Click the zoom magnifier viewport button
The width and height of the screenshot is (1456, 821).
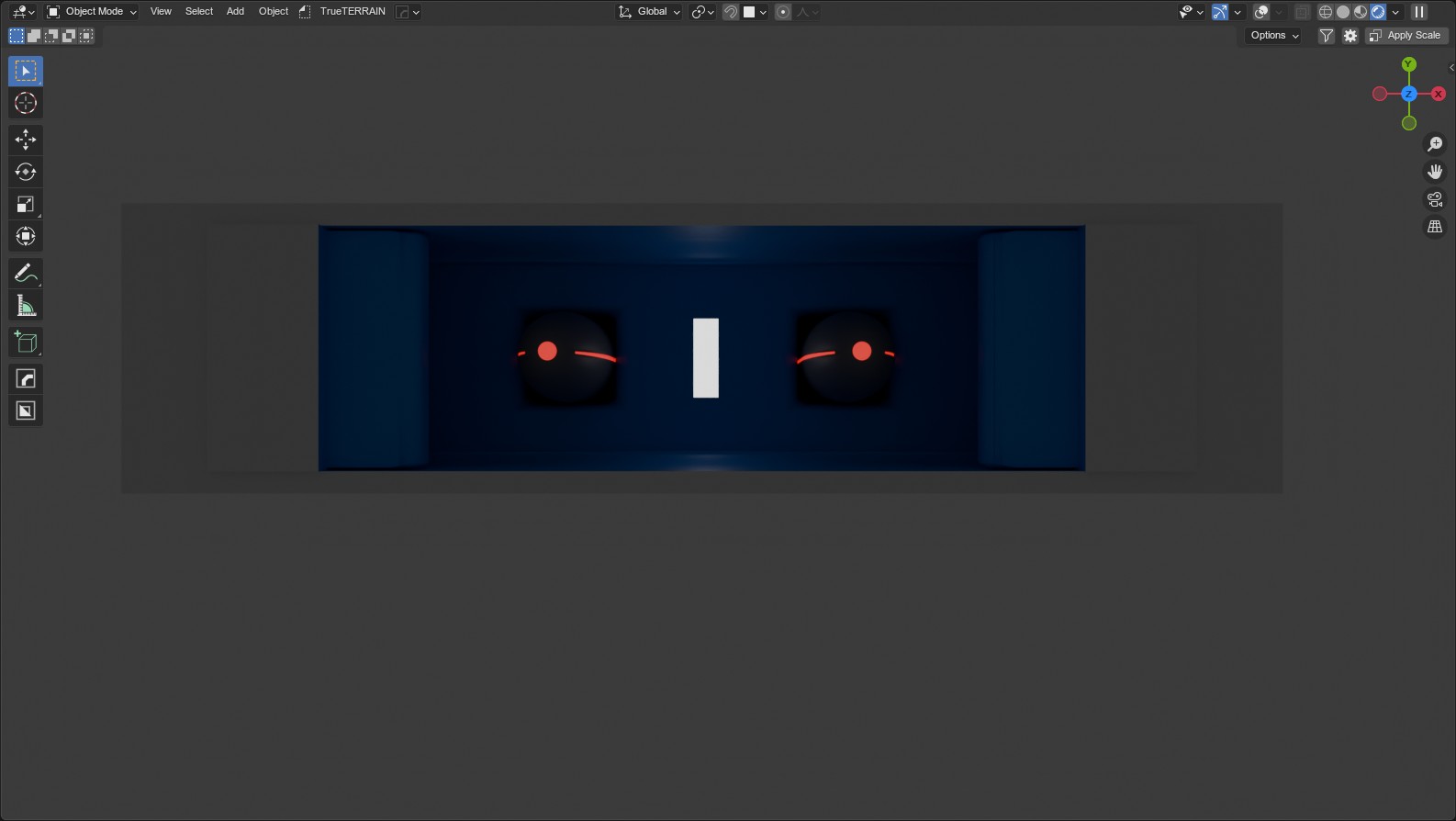1435,144
